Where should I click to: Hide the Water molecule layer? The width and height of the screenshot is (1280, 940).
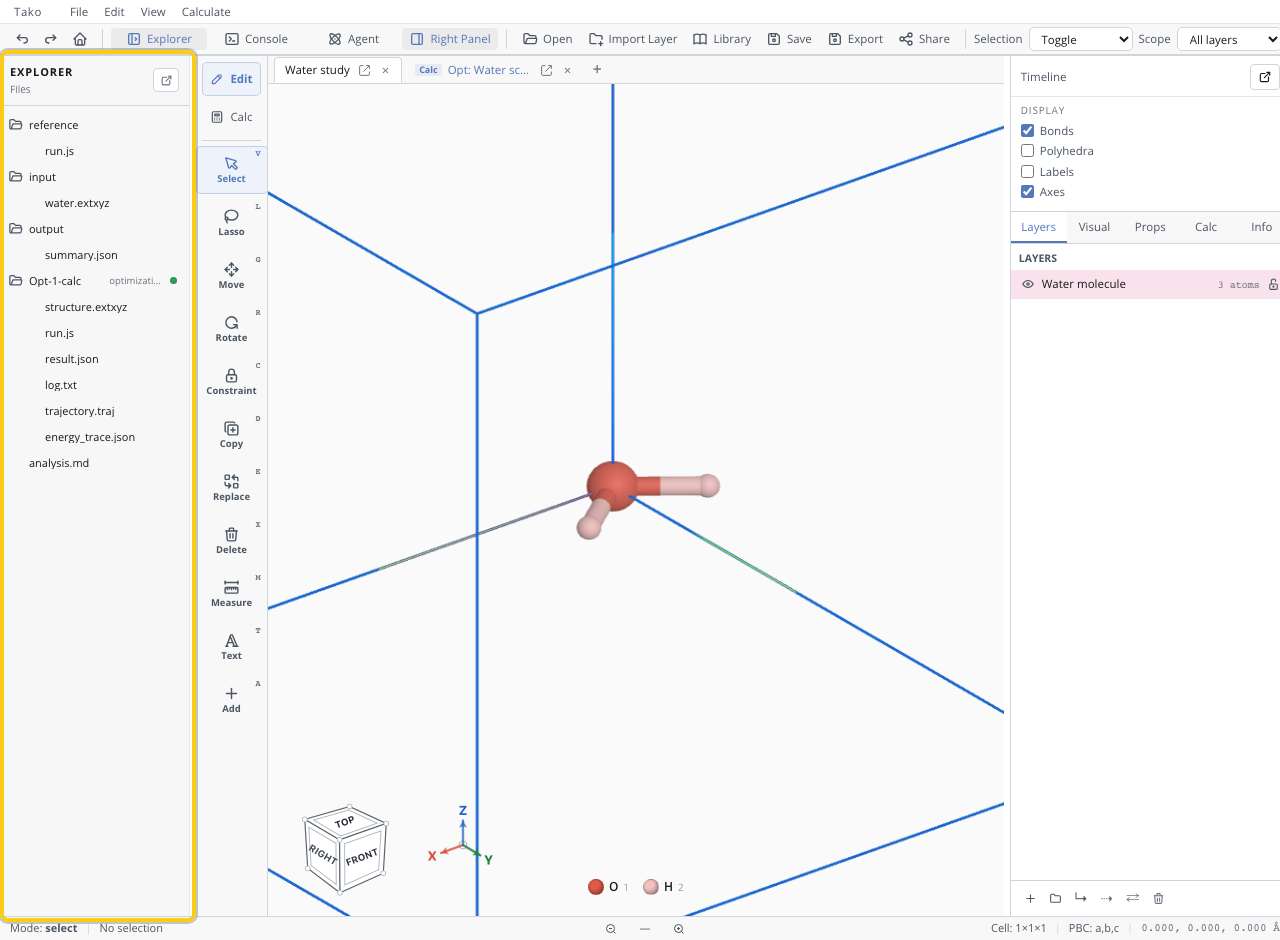click(x=1027, y=284)
